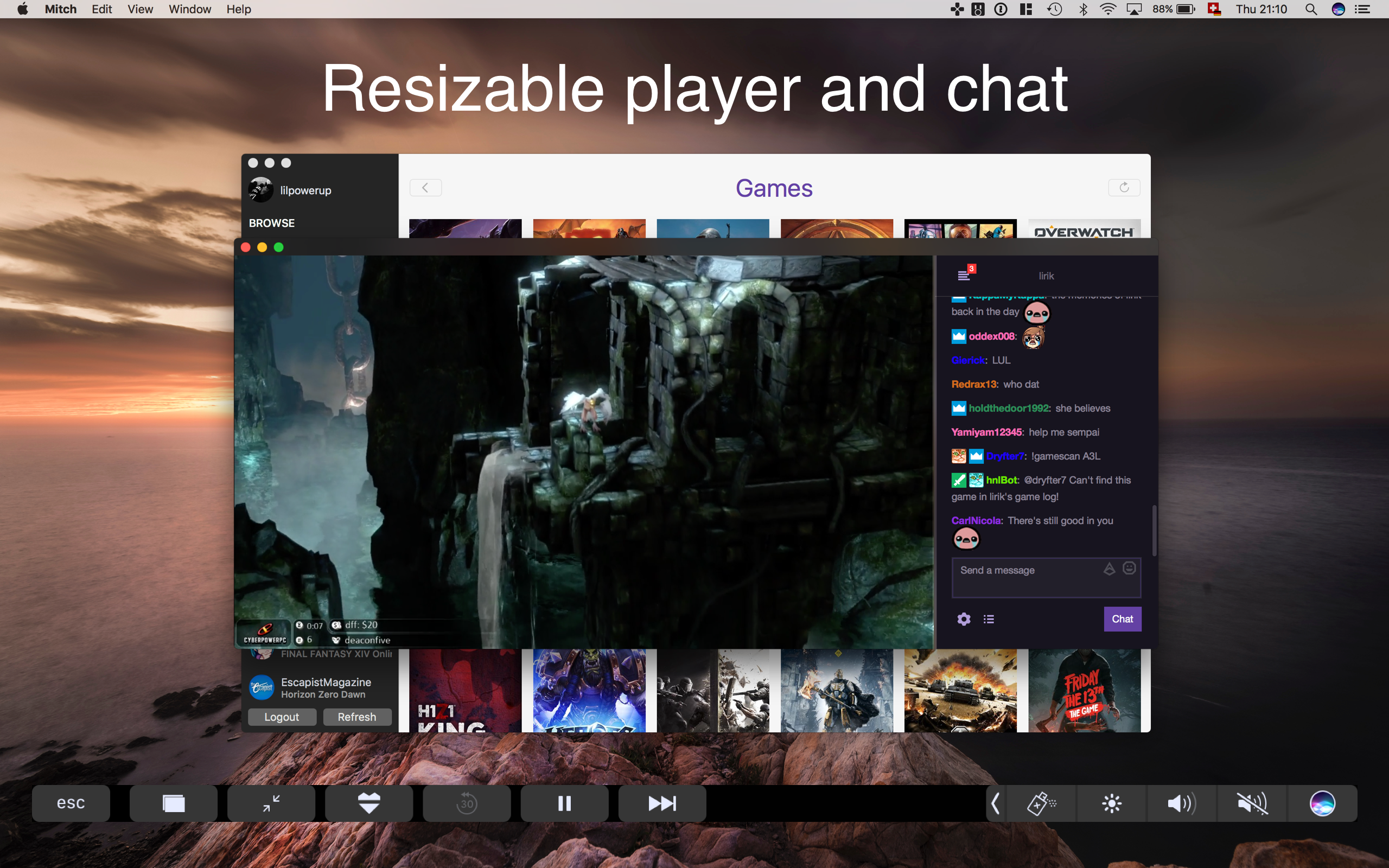The width and height of the screenshot is (1389, 868).
Task: Log out with the Logout button
Action: (x=282, y=717)
